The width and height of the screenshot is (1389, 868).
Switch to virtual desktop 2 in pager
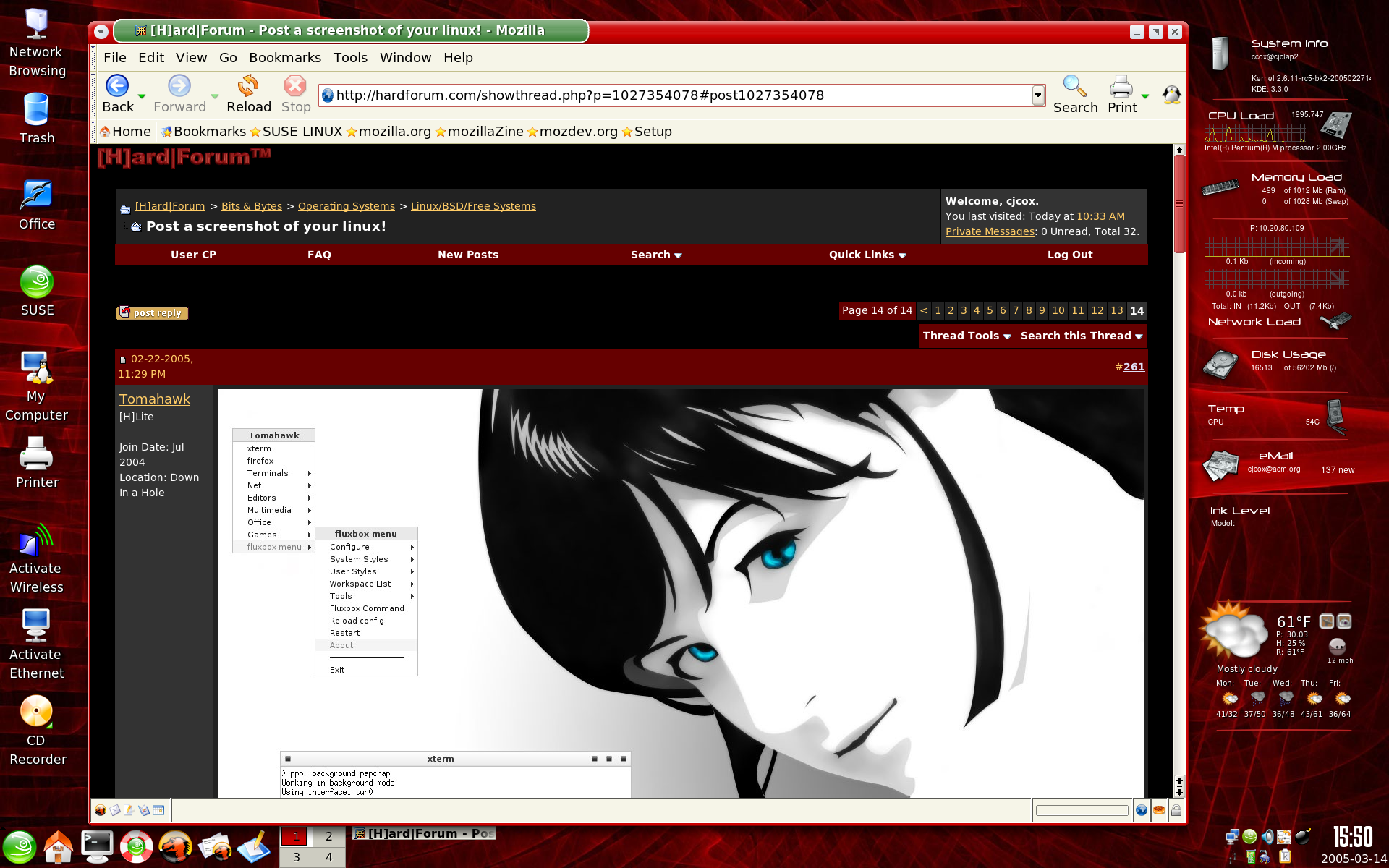pyautogui.click(x=329, y=836)
